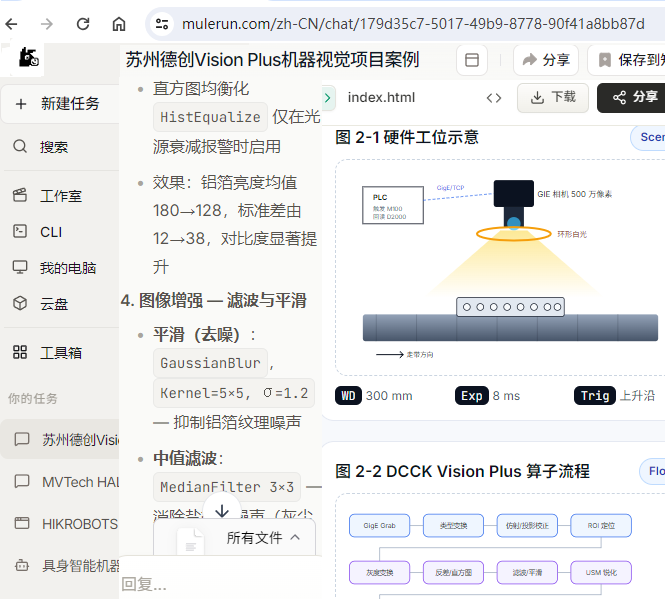Click the MedianFilter 3×3 code tag
The width and height of the screenshot is (665, 599).
(227, 487)
